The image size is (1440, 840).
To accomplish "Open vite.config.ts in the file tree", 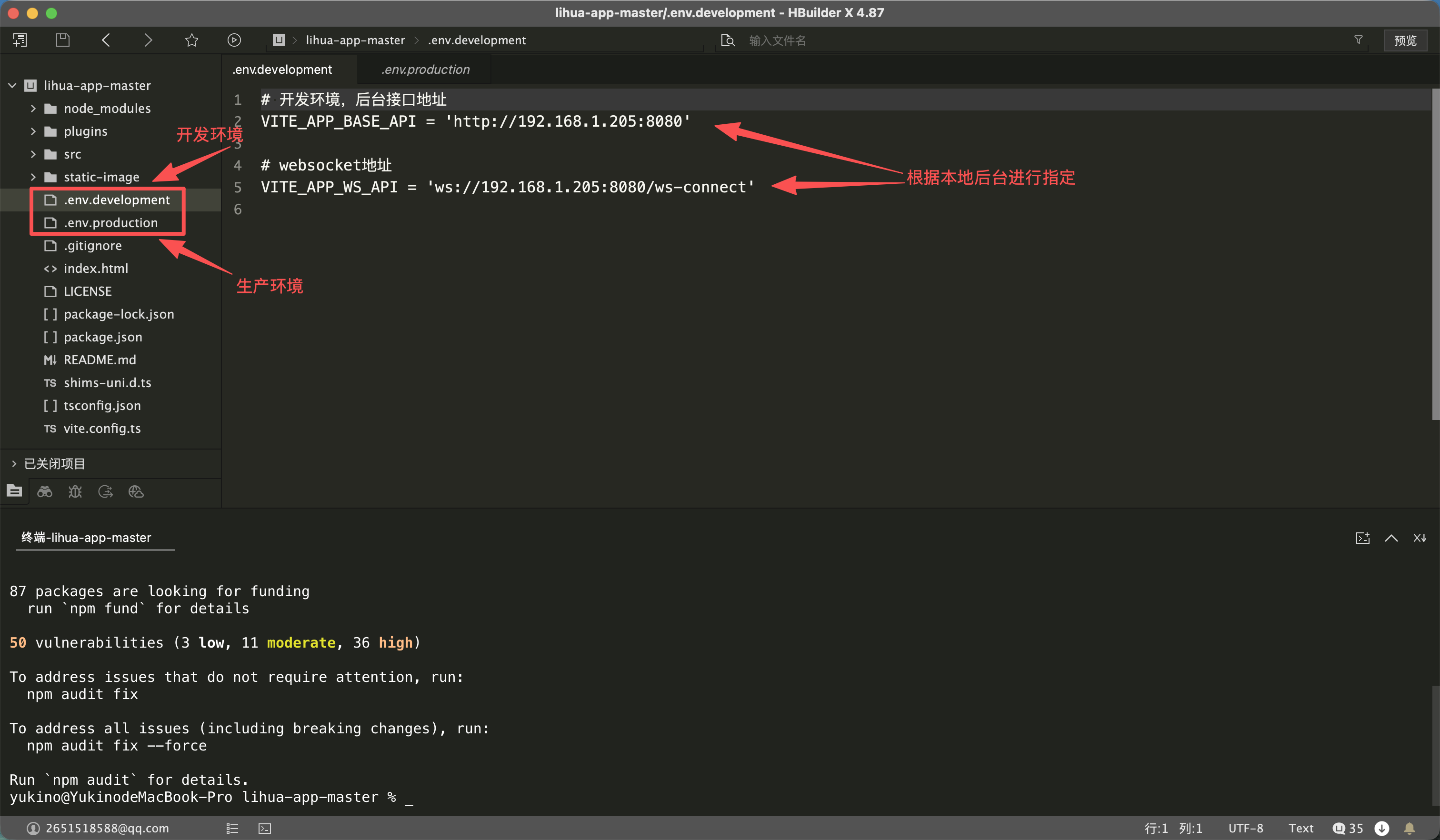I will (x=102, y=429).
